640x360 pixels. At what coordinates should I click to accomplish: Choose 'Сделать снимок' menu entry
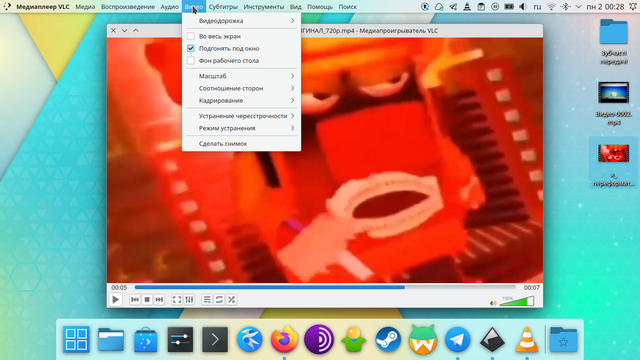click(241, 144)
